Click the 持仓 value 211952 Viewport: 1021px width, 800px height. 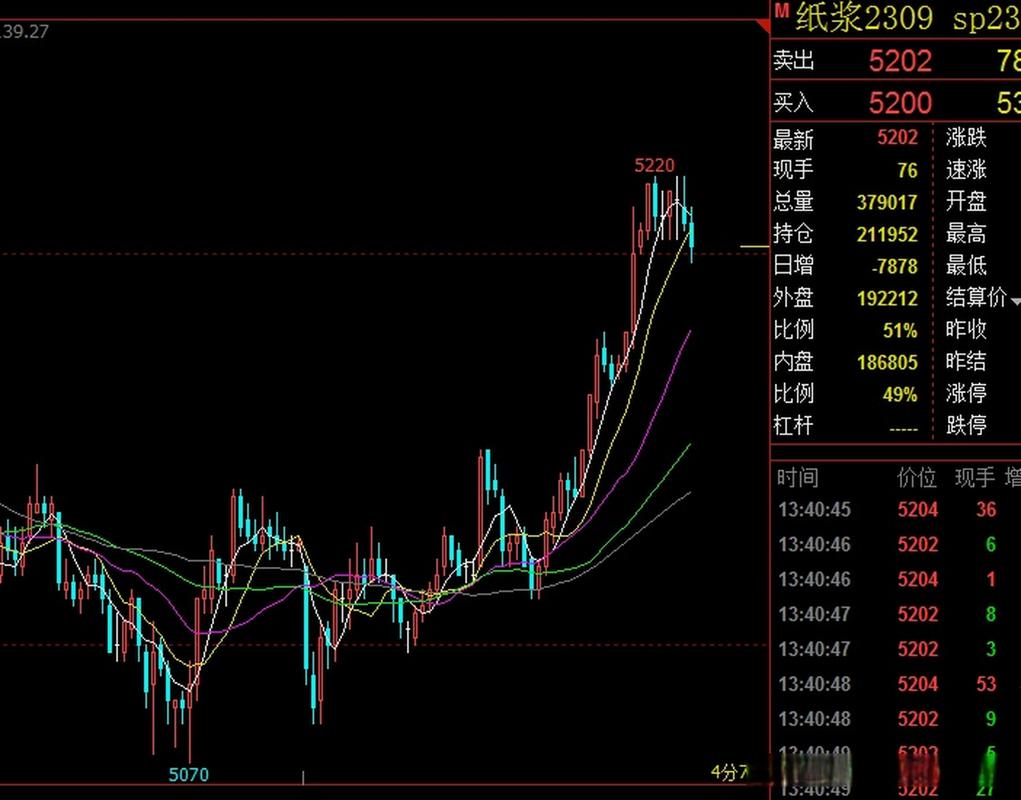pos(886,234)
